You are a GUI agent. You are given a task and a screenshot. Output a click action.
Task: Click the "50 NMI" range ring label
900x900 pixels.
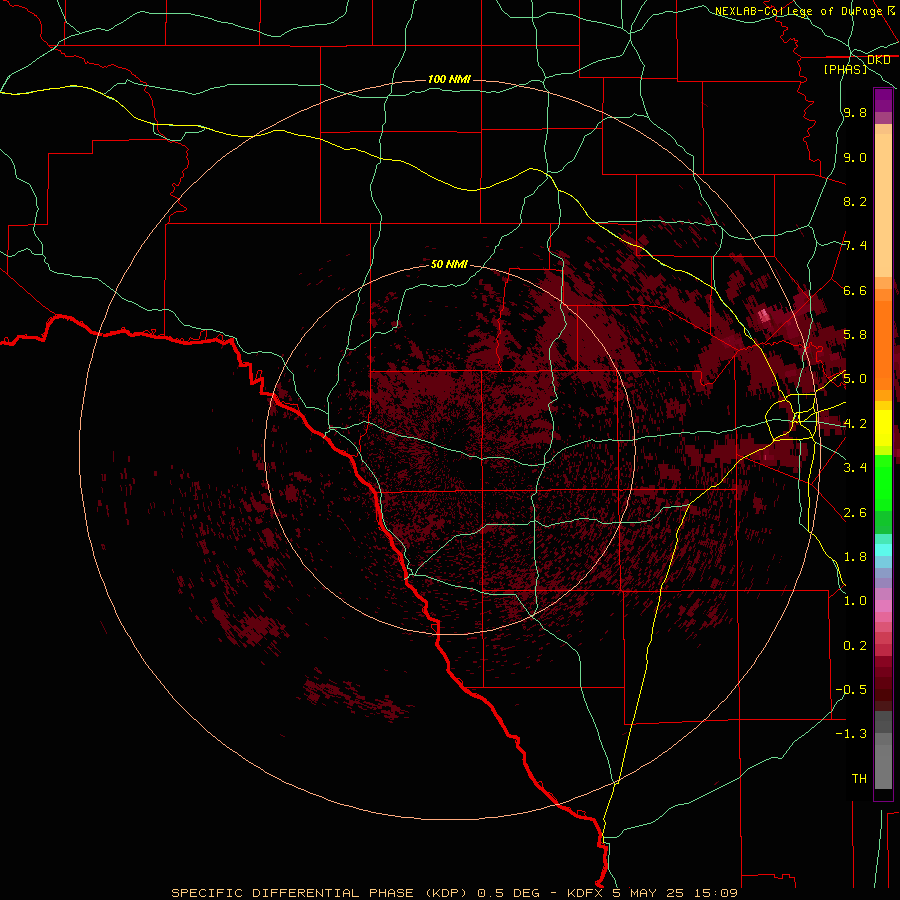click(449, 264)
